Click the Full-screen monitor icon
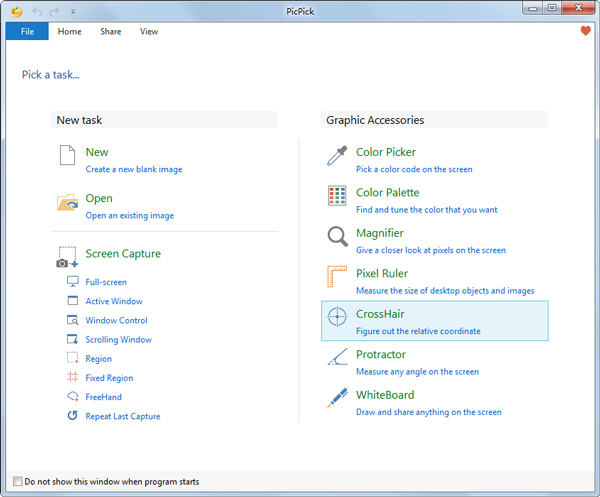Viewport: 600px width, 497px height. [x=73, y=281]
